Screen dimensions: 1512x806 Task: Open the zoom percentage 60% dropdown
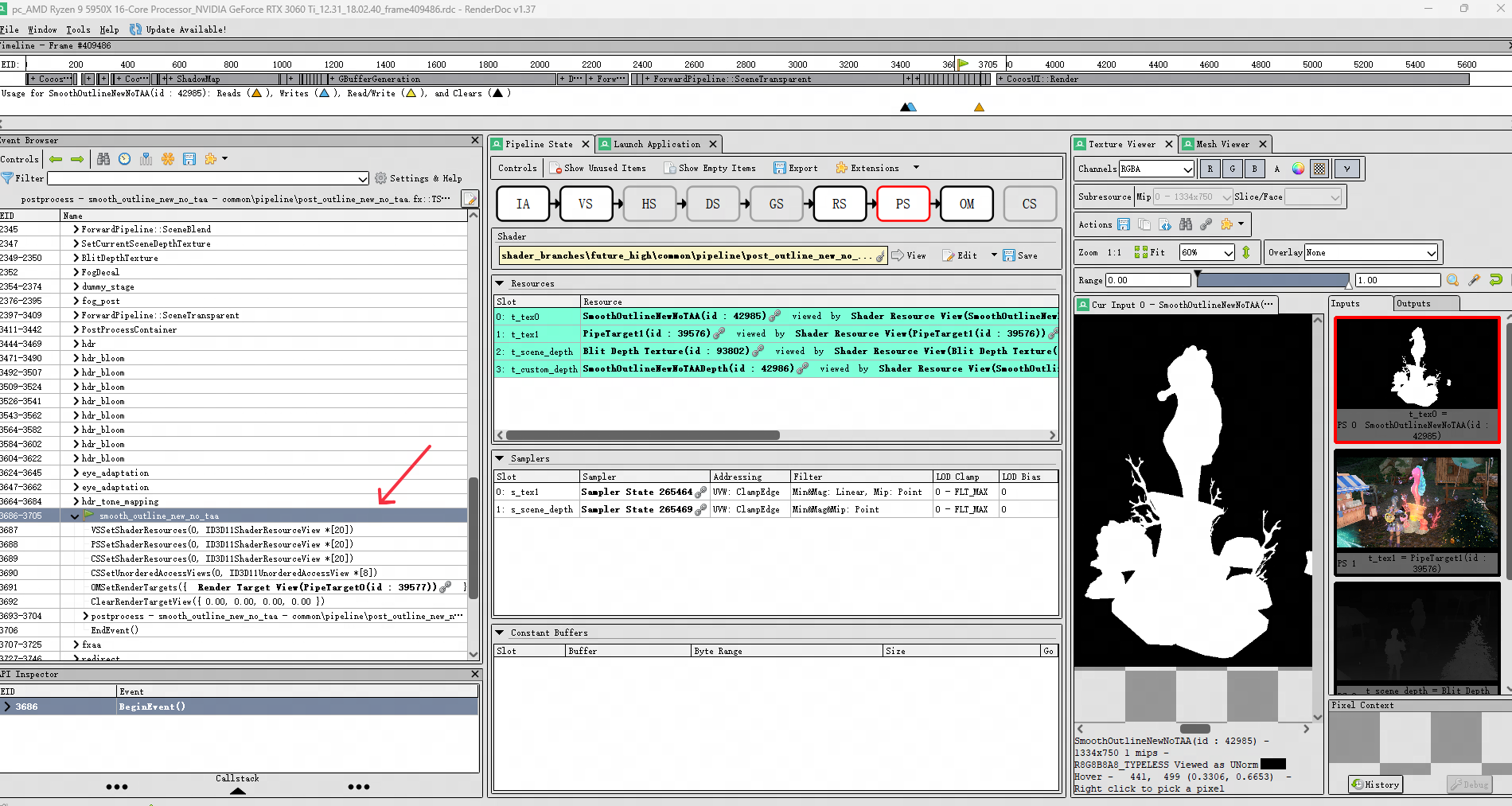[1207, 252]
